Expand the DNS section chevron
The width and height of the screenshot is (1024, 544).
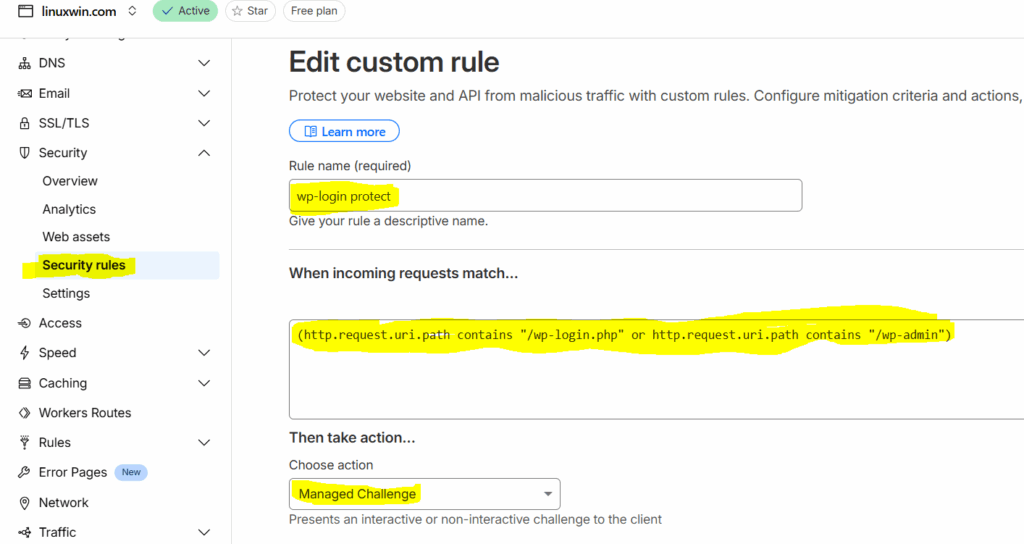pos(204,63)
